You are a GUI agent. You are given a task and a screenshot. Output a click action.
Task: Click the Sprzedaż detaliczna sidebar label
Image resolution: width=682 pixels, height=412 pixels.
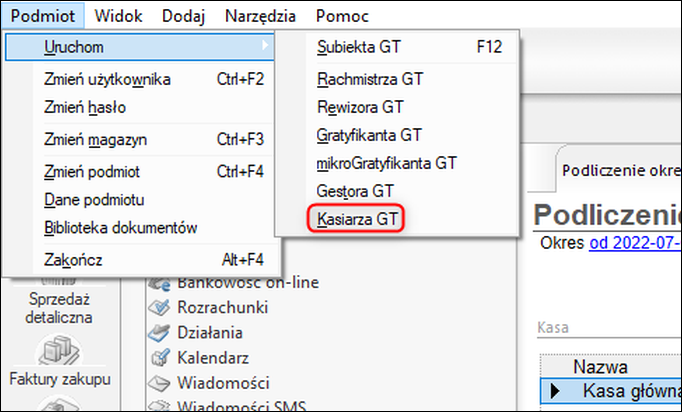(58, 309)
